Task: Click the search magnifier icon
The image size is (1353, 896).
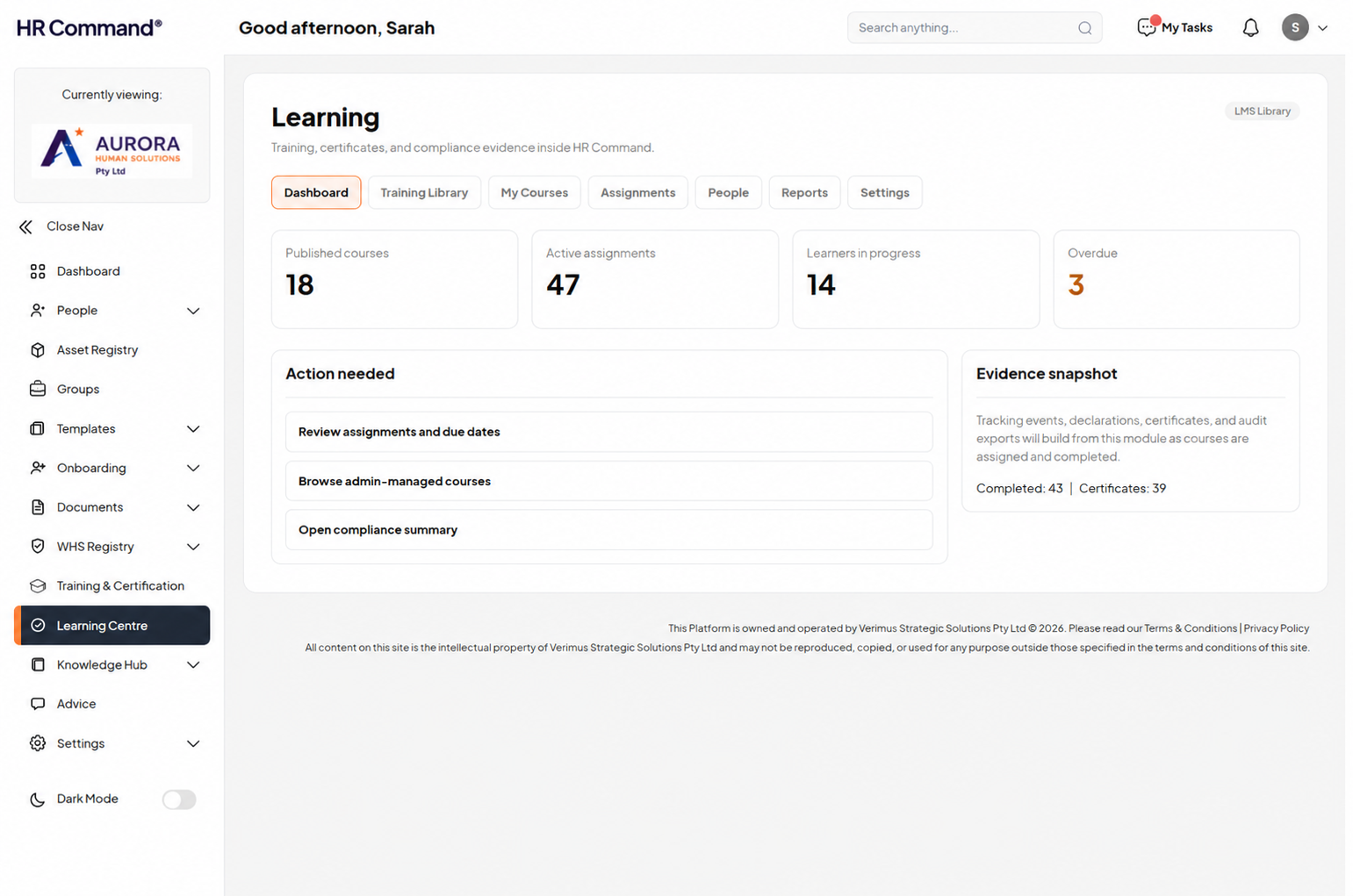Action: 1084,28
